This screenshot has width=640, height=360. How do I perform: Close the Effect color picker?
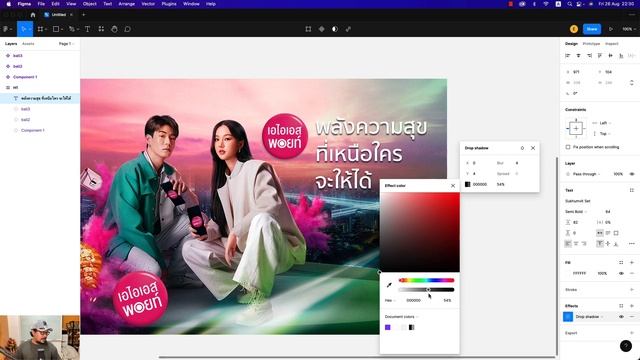pyautogui.click(x=453, y=186)
